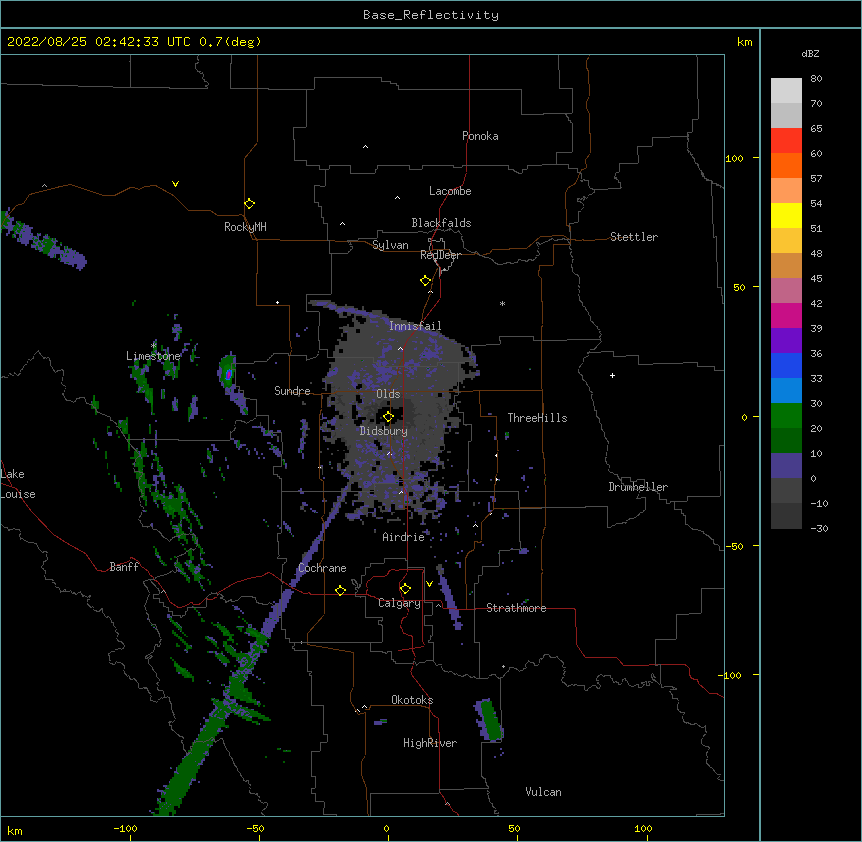The height and width of the screenshot is (842, 862).
Task: Click the yellow V marker northwest of RockyMH
Action: (x=175, y=184)
